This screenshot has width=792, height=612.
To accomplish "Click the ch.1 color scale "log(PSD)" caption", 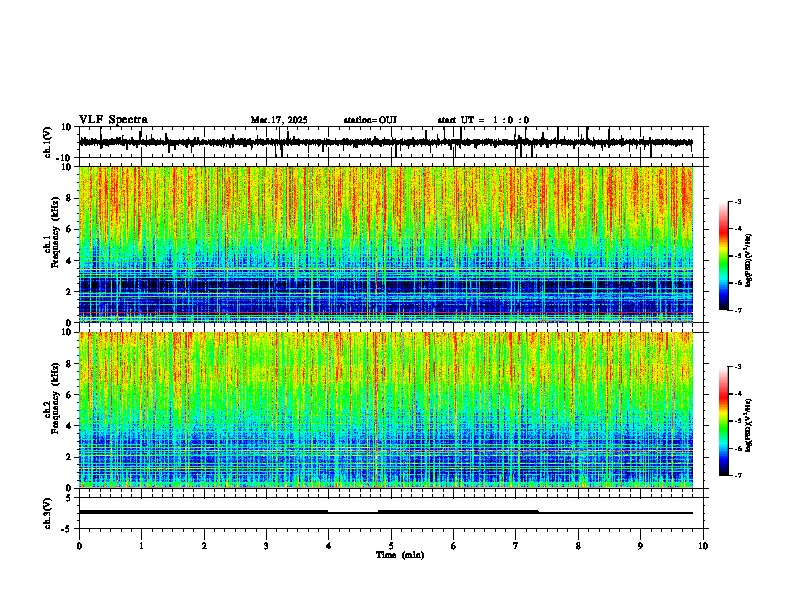I will click(749, 260).
